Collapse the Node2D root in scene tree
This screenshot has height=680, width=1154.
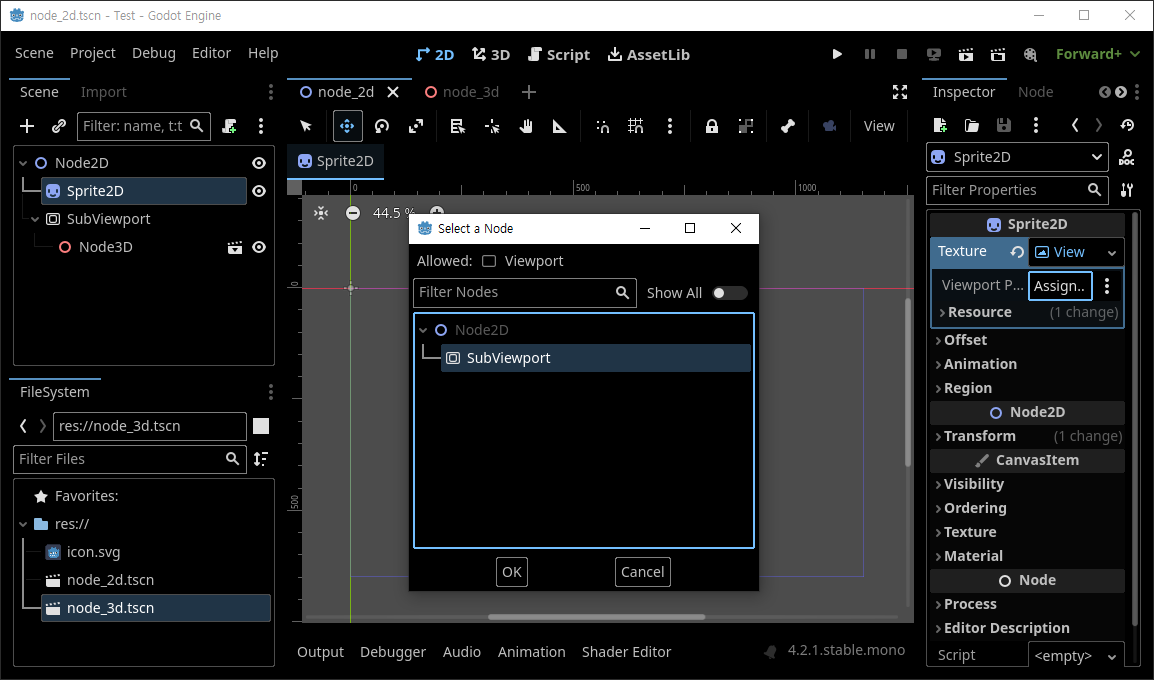point(23,163)
